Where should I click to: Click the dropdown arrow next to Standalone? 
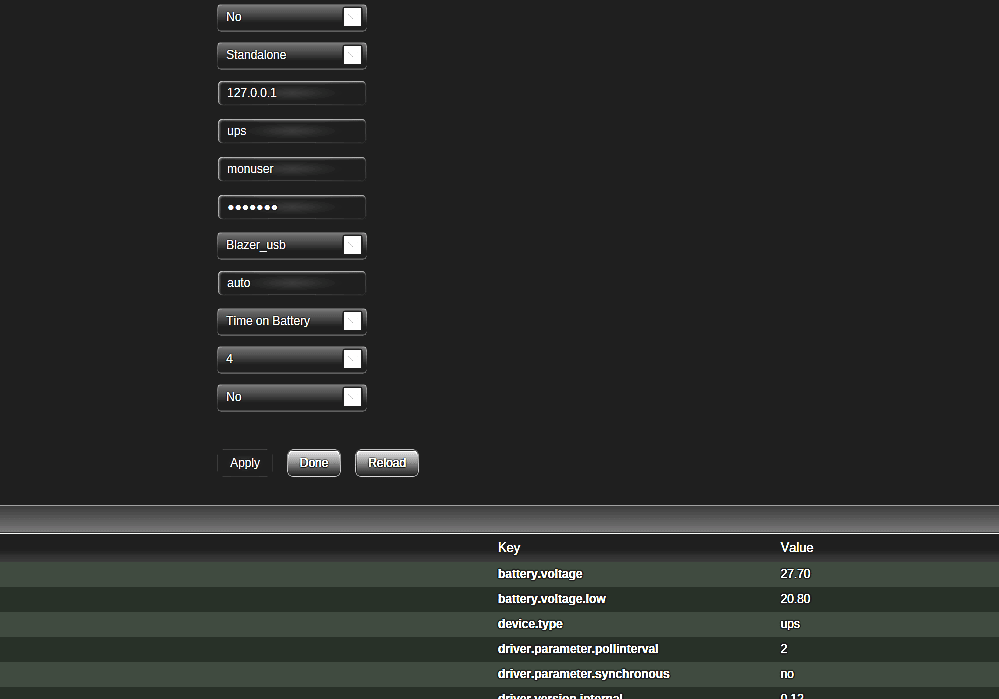[x=352, y=55]
